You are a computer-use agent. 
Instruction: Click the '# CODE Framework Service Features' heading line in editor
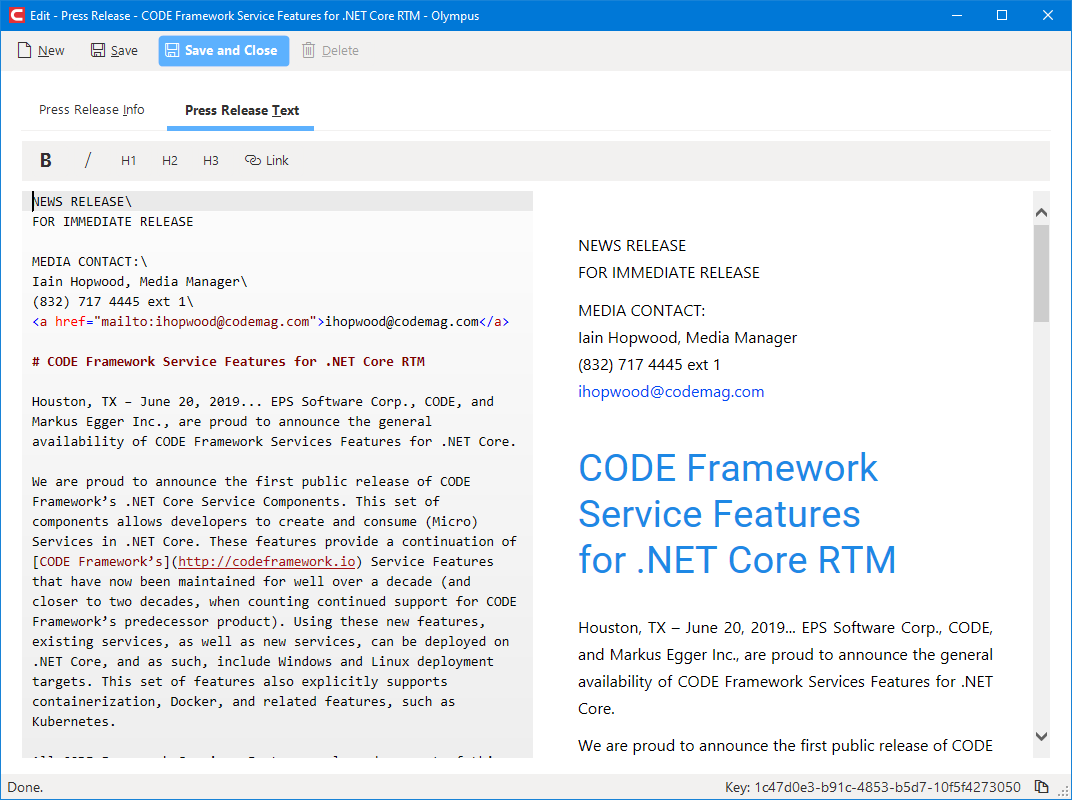228,362
